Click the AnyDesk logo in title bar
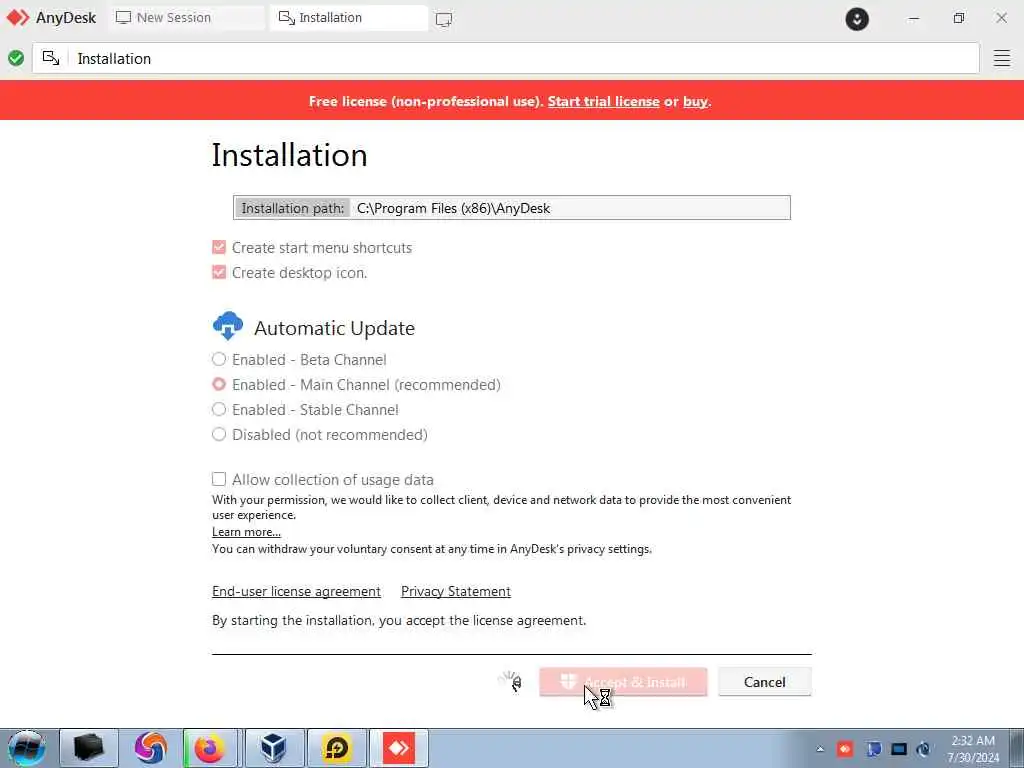 pyautogui.click(x=18, y=18)
